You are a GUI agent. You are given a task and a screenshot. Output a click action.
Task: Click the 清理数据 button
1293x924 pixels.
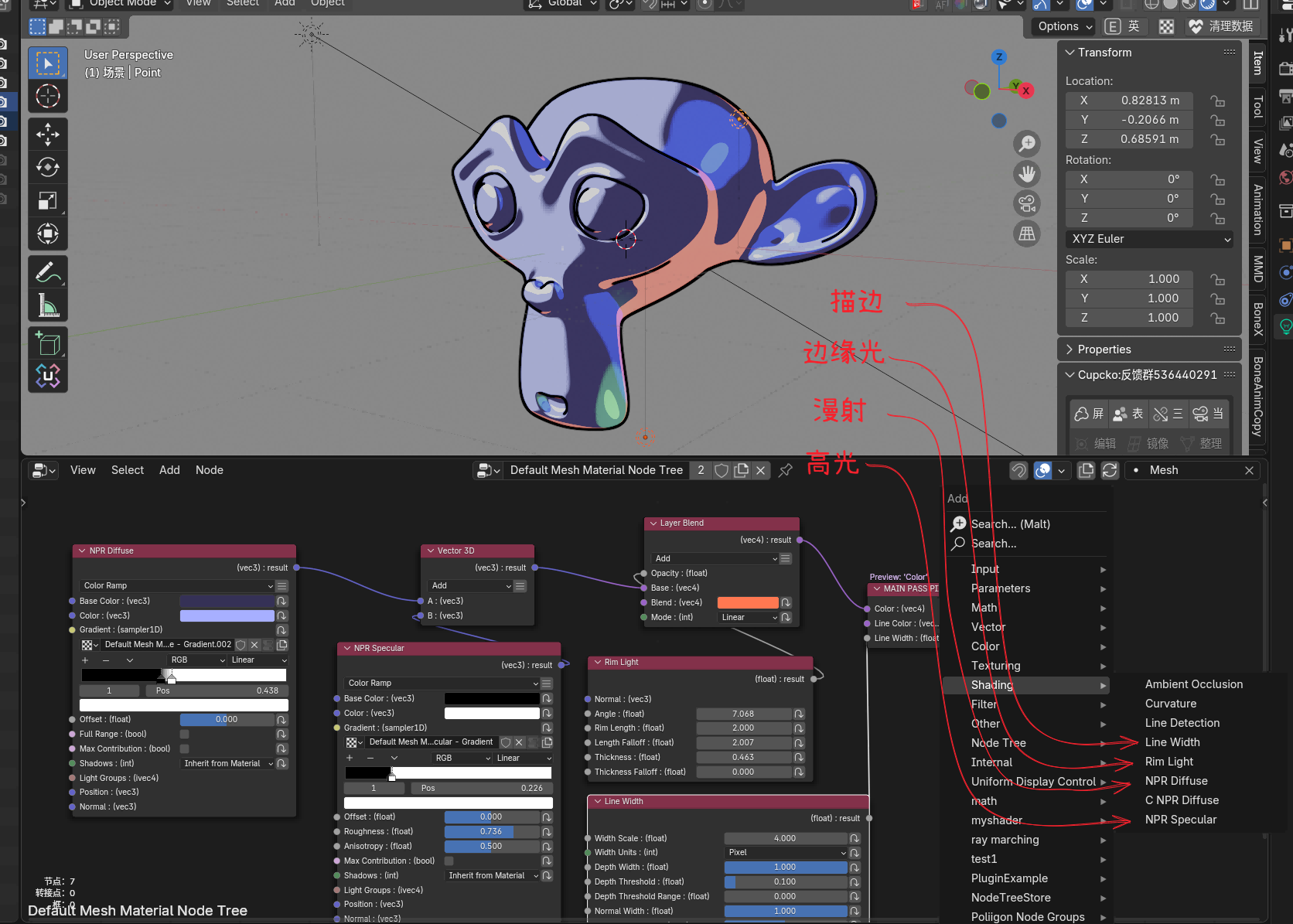coord(1222,26)
